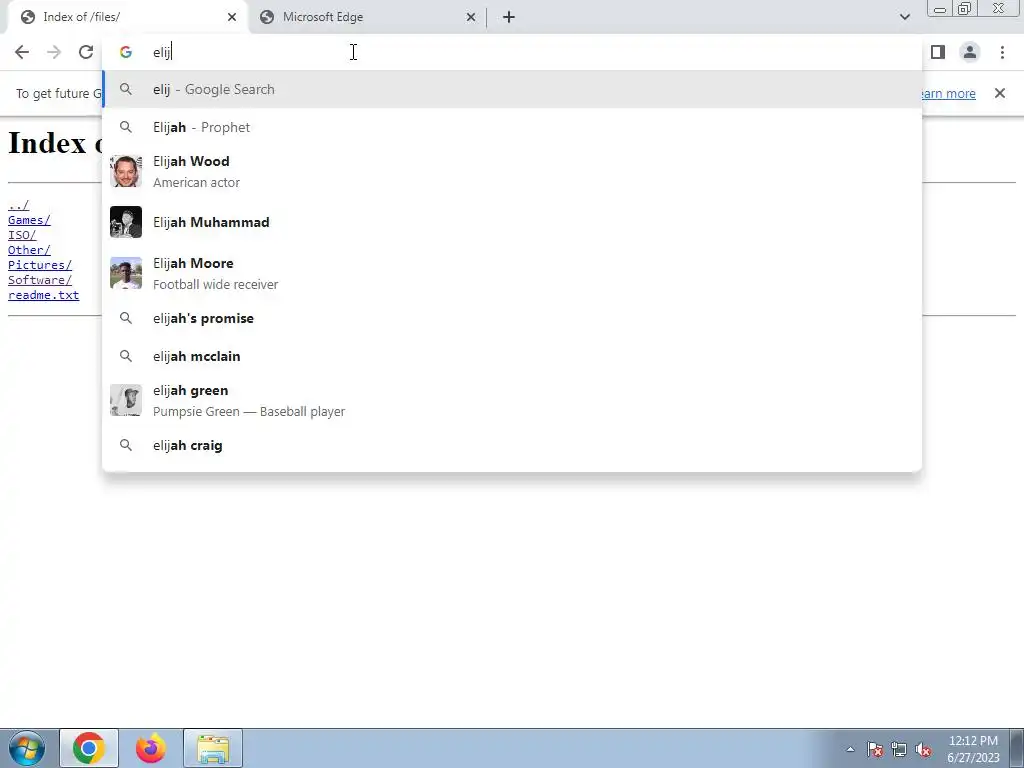Open the Windows Start menu
Image resolution: width=1024 pixels, height=768 pixels.
(x=26, y=748)
